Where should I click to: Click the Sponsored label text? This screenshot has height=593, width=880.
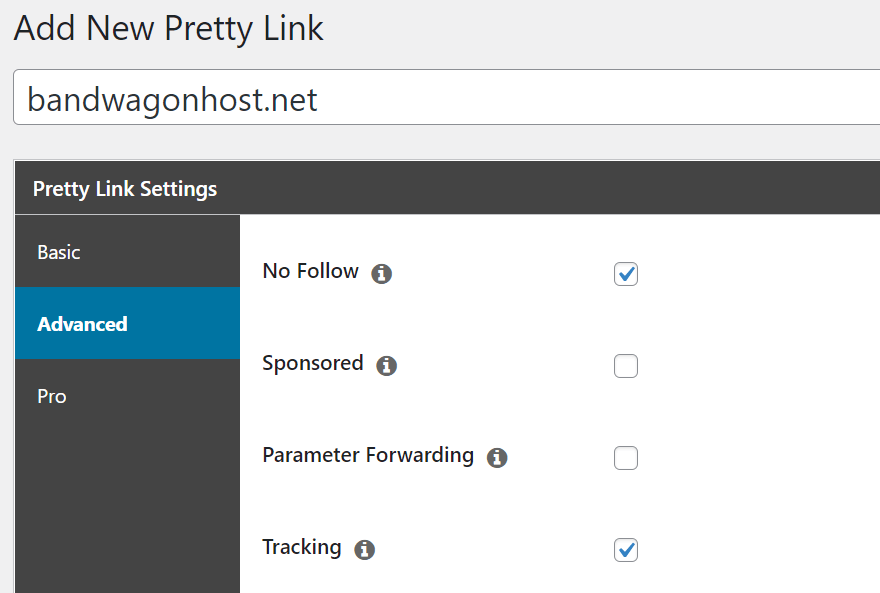pyautogui.click(x=313, y=364)
